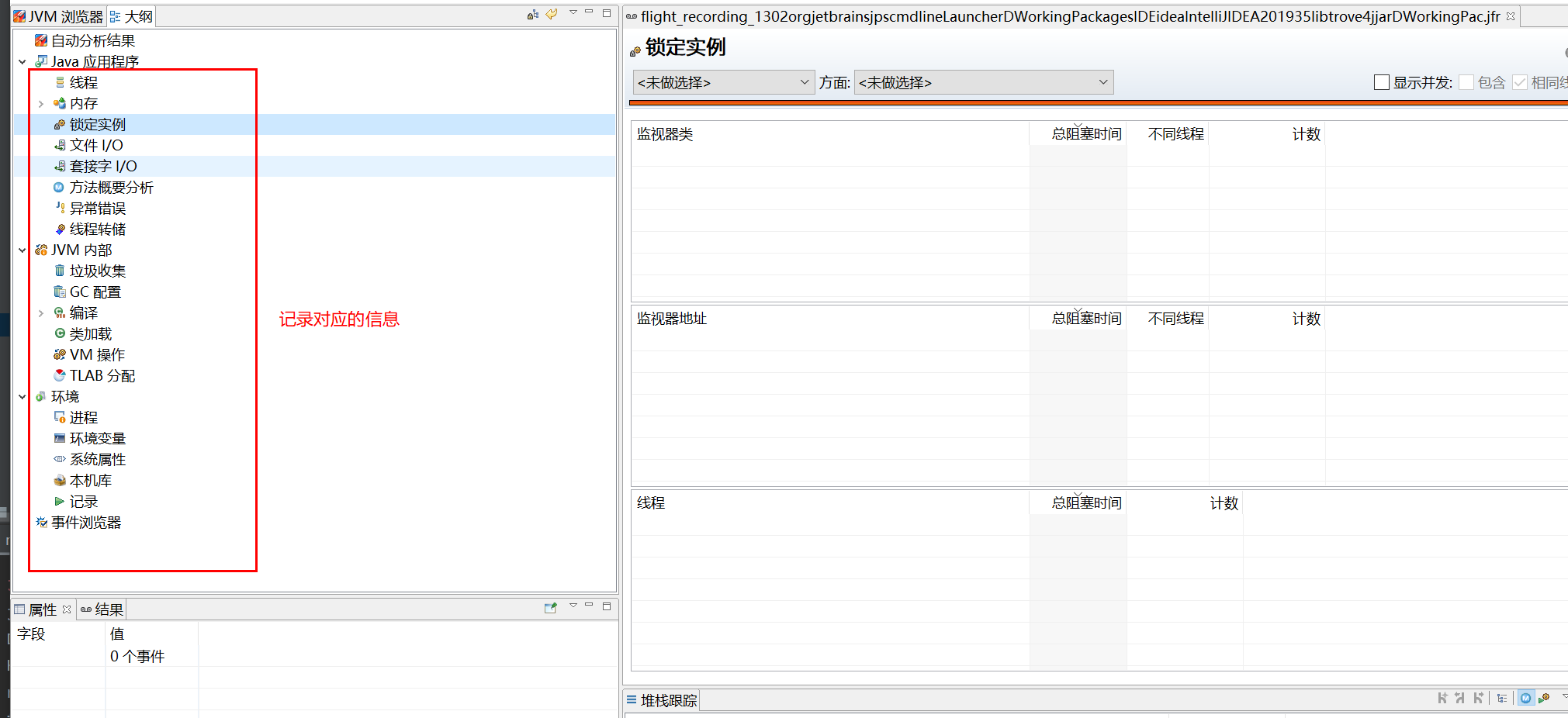Click the 值 column header
This screenshot has height=718, width=1568.
[x=152, y=633]
